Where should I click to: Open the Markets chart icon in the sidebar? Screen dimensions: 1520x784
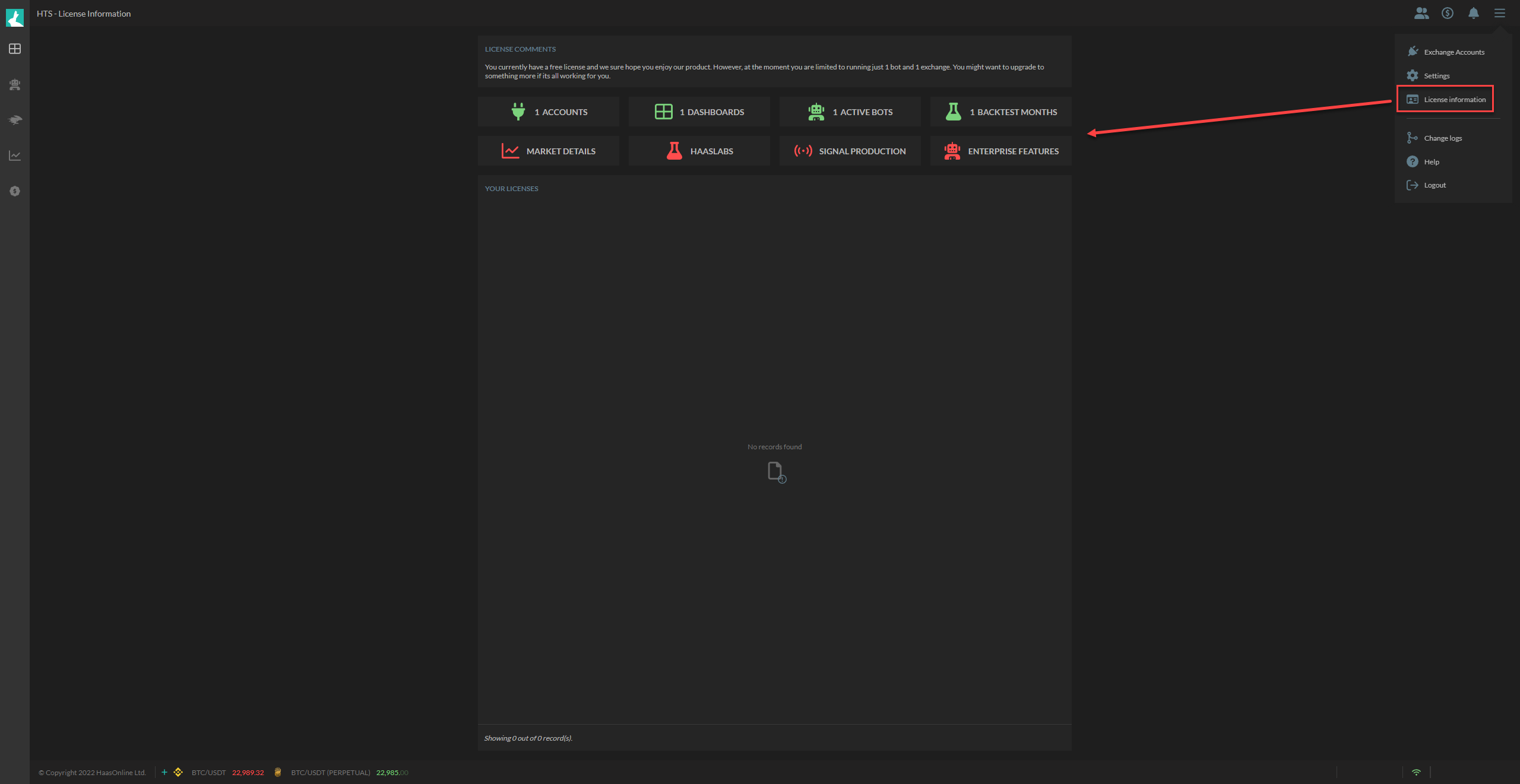[14, 155]
